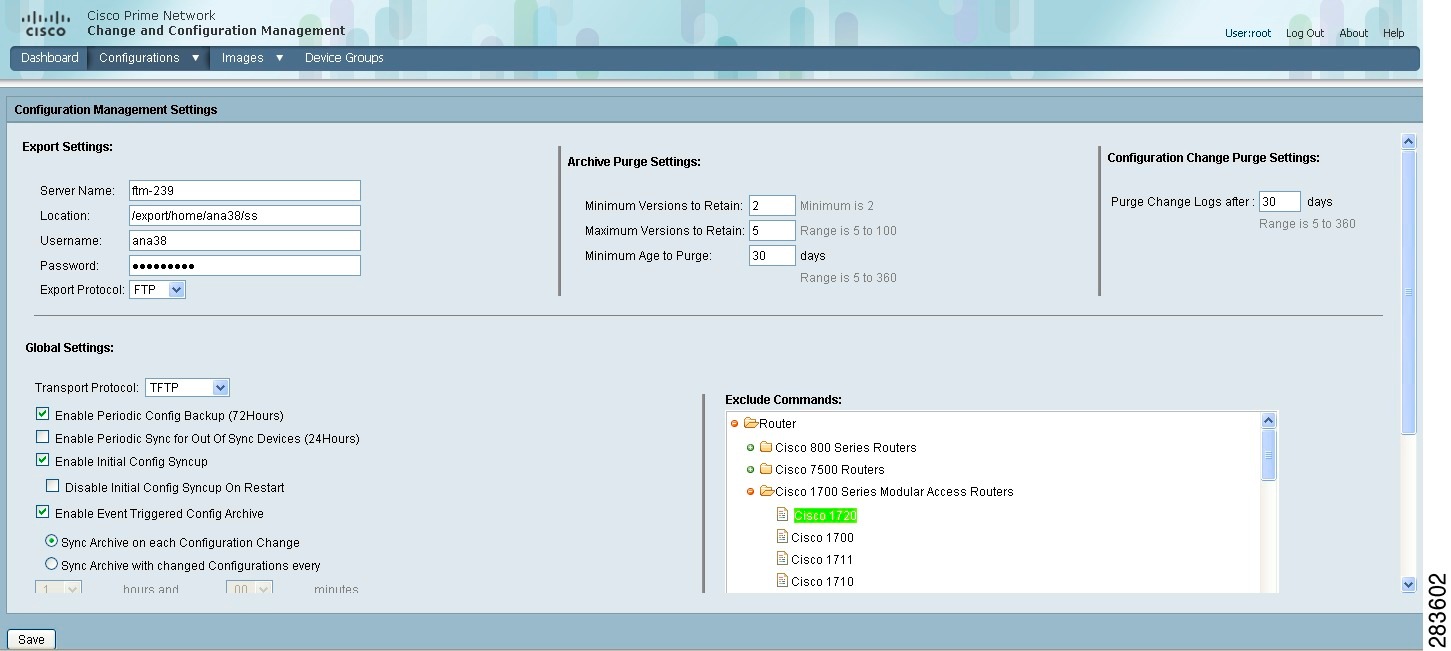Click the Save button
This screenshot has height=651, width=1451.
point(31,639)
